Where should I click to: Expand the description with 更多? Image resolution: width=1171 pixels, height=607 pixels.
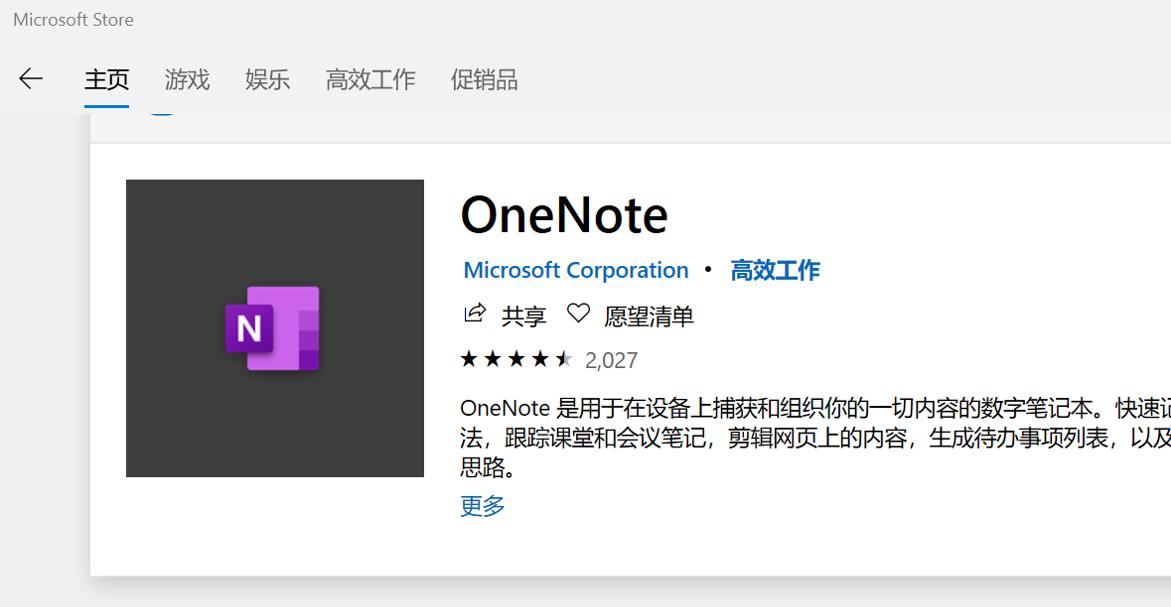point(482,505)
